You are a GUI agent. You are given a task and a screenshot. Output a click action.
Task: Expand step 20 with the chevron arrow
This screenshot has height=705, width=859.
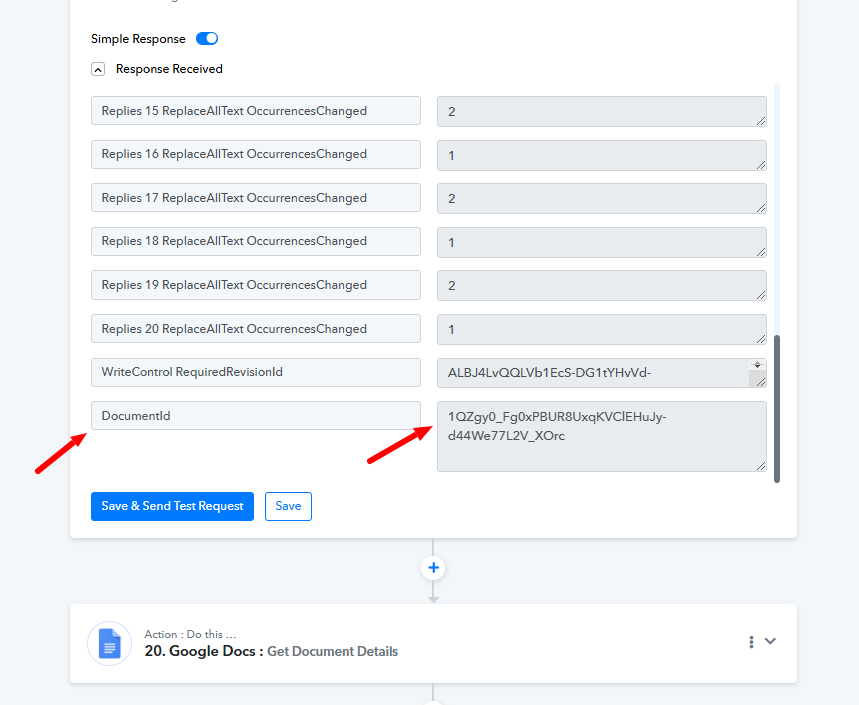coord(770,642)
